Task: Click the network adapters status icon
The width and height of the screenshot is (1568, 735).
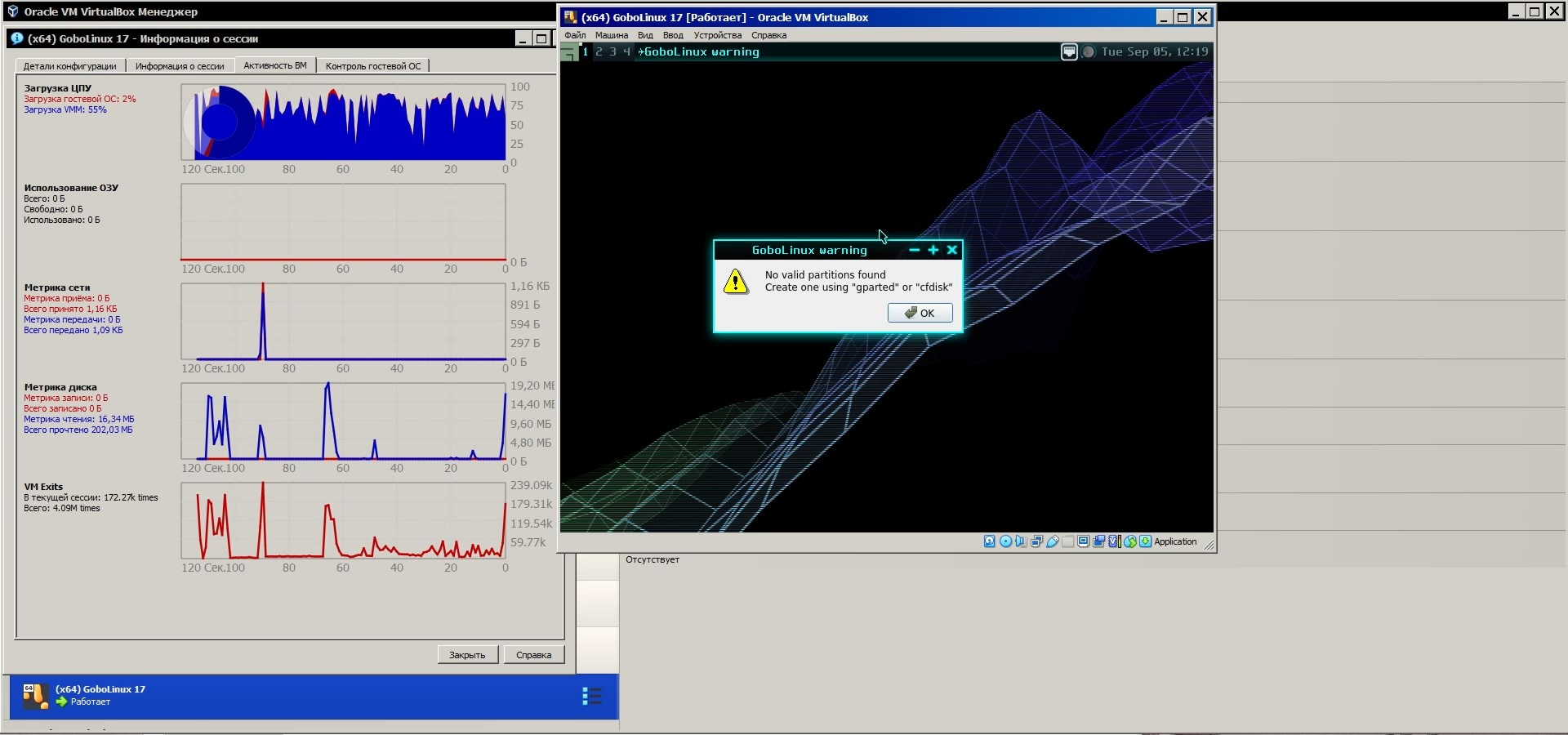Action: coord(1037,541)
